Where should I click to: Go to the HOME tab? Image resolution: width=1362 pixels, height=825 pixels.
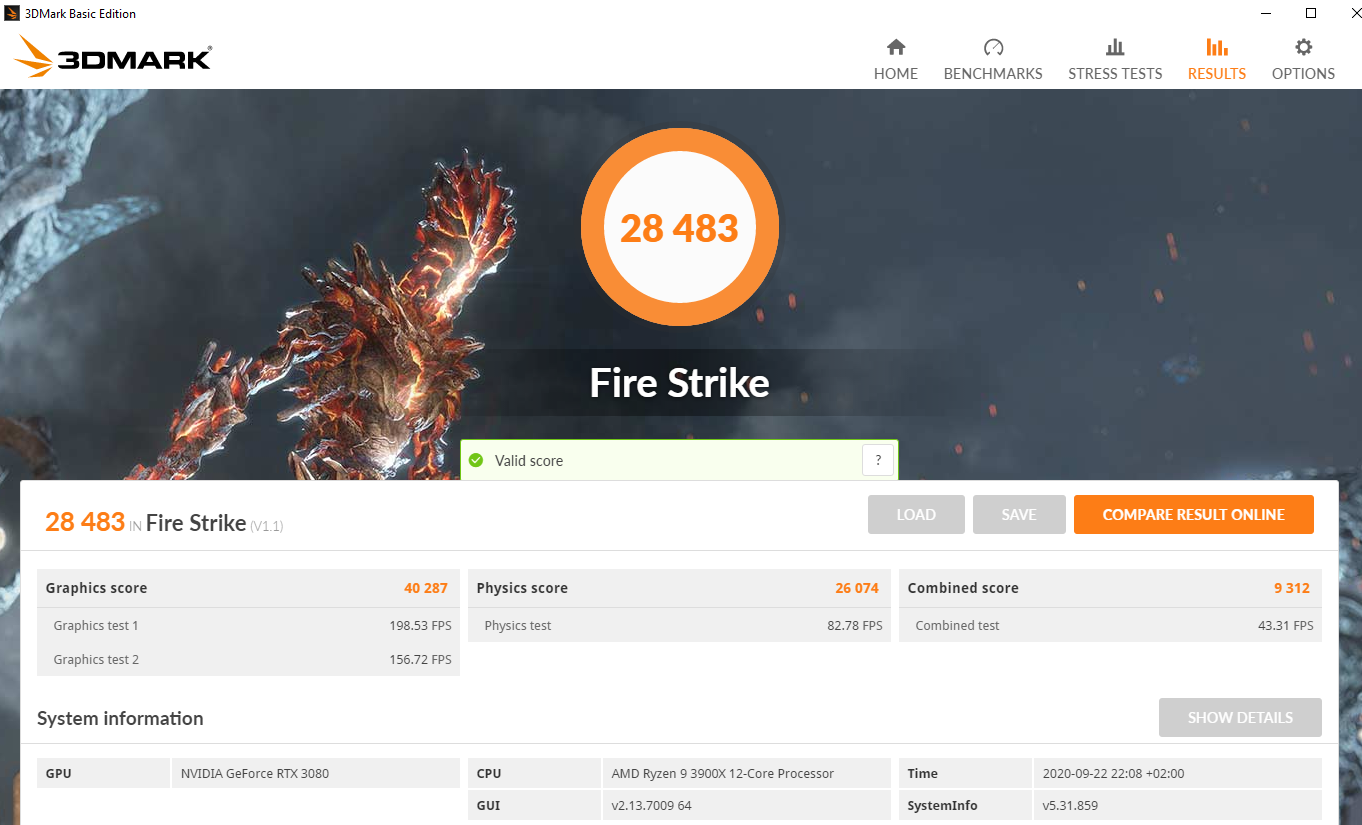pos(896,60)
